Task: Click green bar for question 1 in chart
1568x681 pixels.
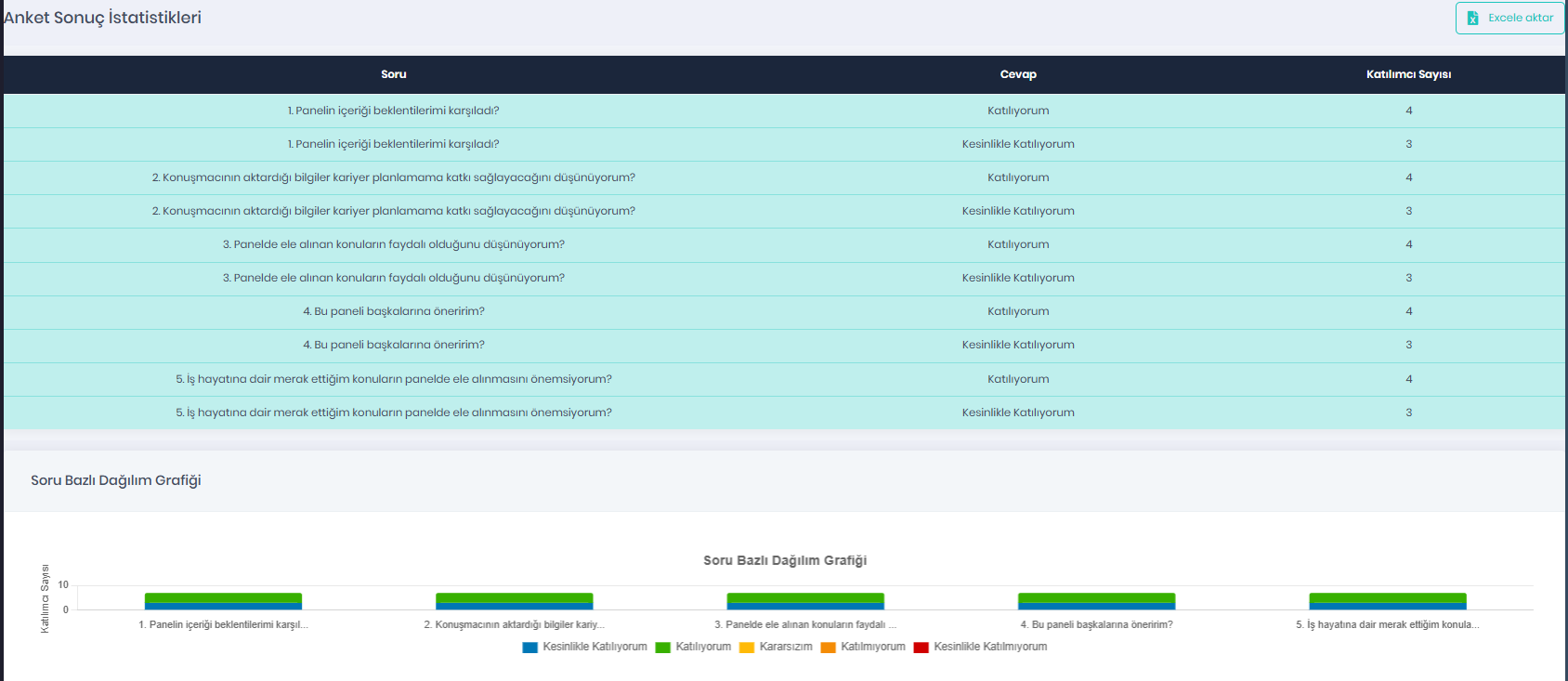Action: coord(223,597)
